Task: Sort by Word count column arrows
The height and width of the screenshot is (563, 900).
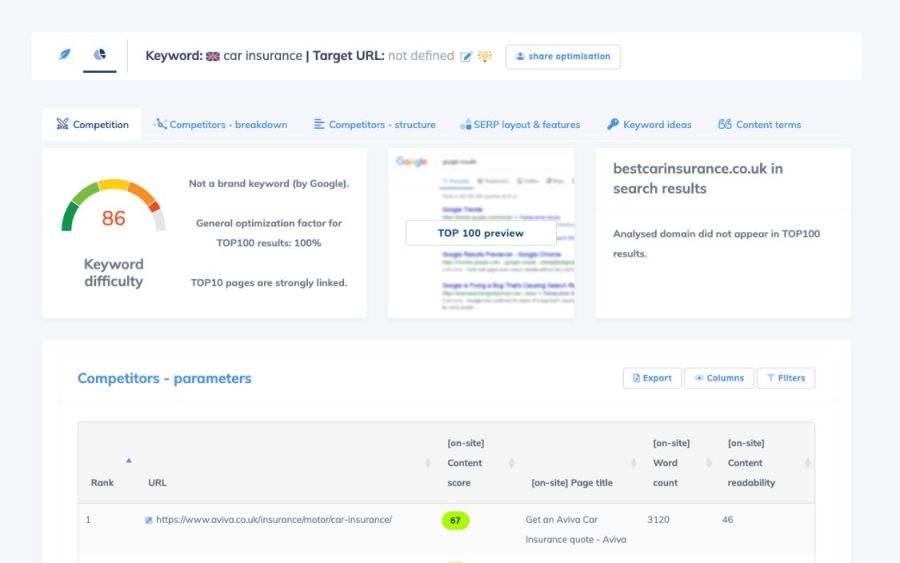Action: click(708, 463)
